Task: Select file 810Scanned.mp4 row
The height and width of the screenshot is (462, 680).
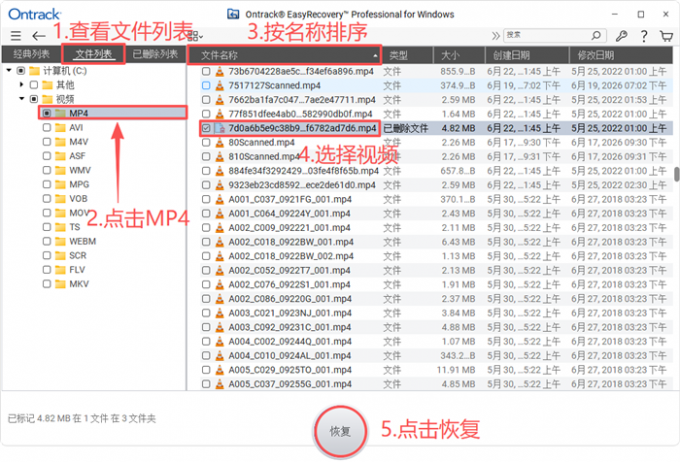Action: 436,157
